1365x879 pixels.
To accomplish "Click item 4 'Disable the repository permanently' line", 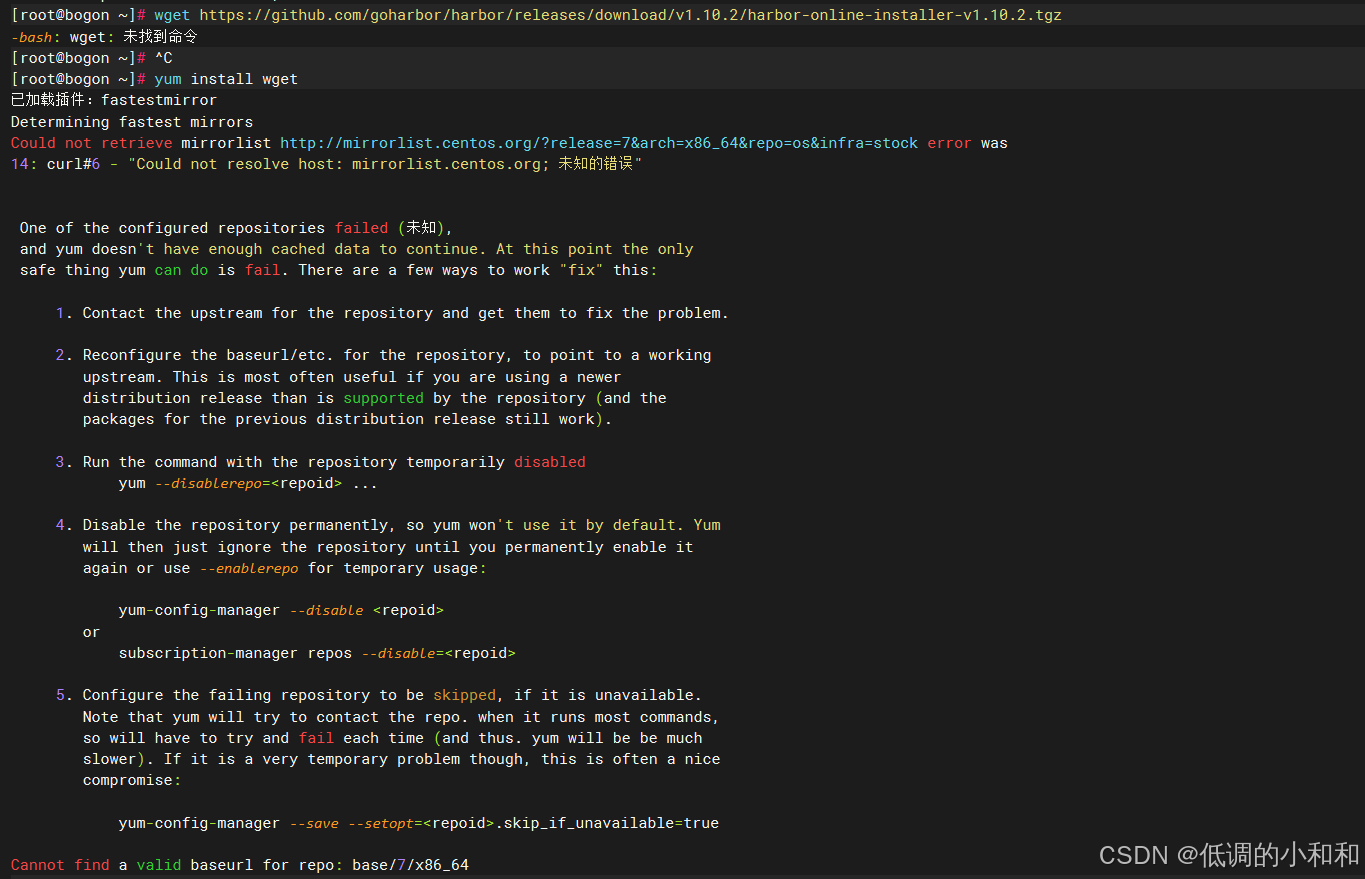I will point(388,525).
